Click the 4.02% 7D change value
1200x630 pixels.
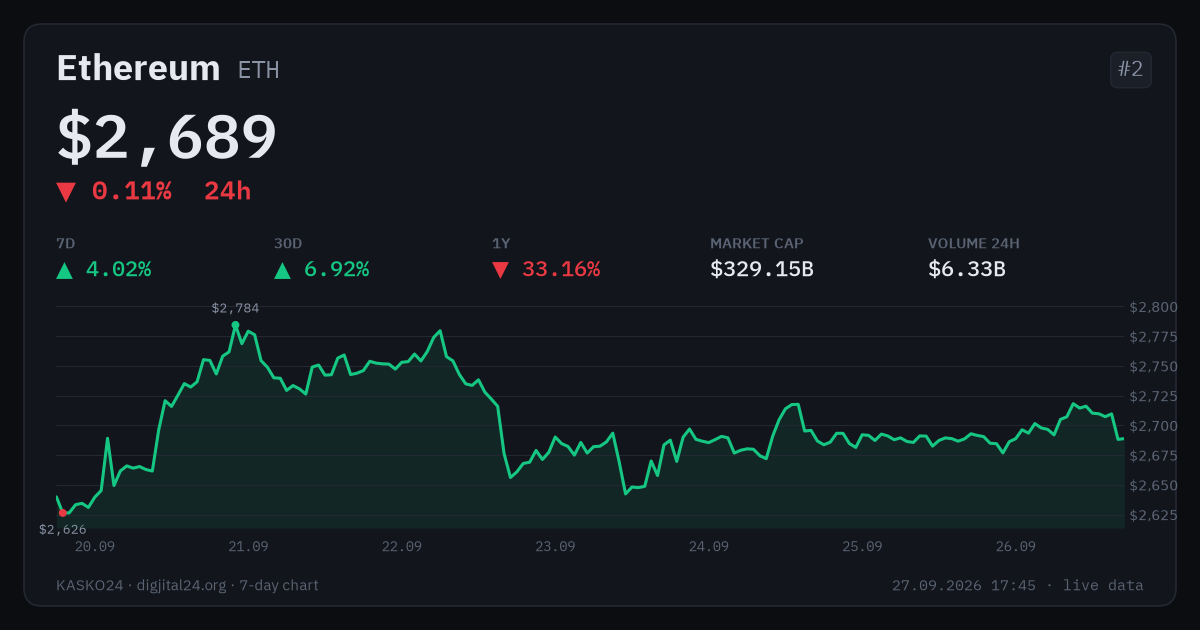pyautogui.click(x=118, y=269)
